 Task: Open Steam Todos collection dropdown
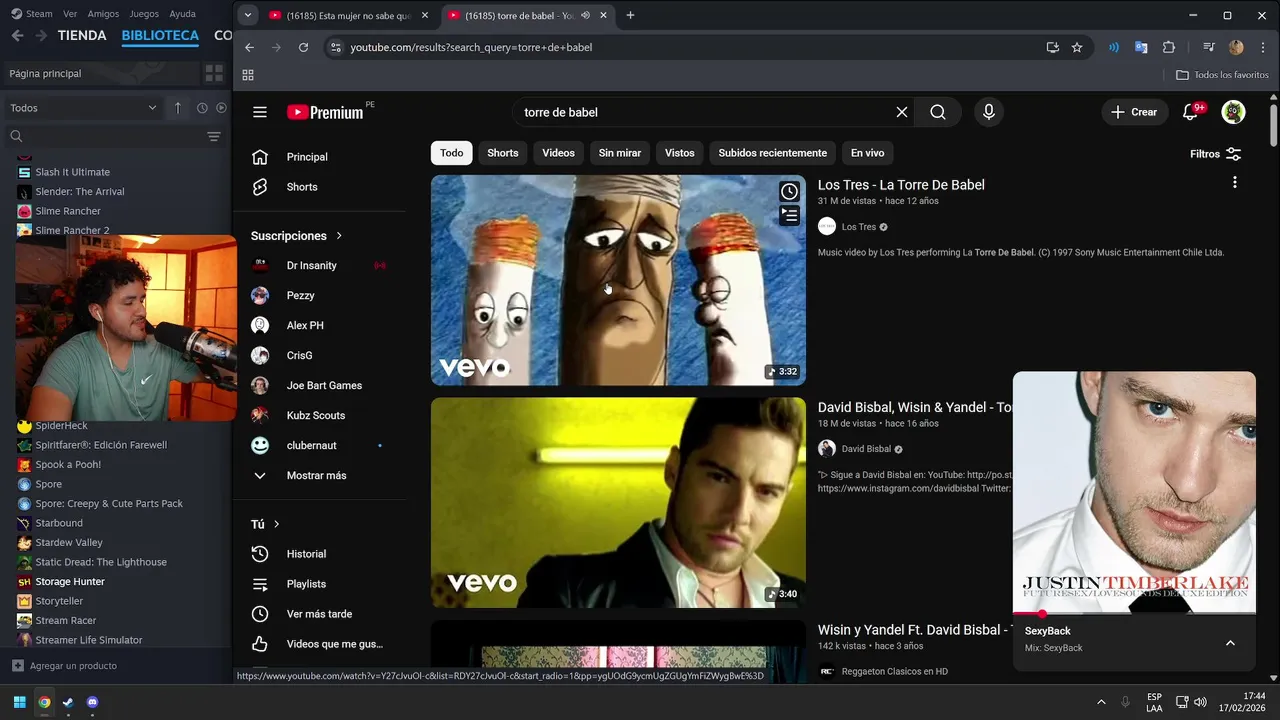82,108
